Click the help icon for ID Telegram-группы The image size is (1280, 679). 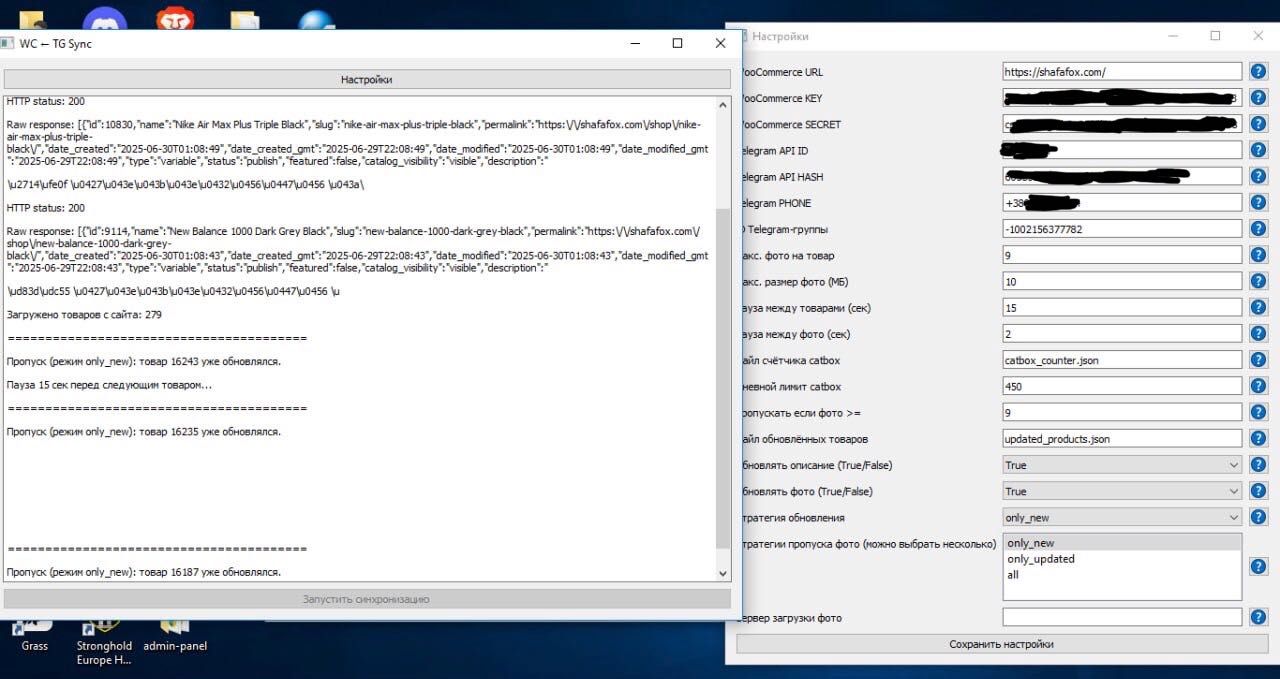point(1258,229)
